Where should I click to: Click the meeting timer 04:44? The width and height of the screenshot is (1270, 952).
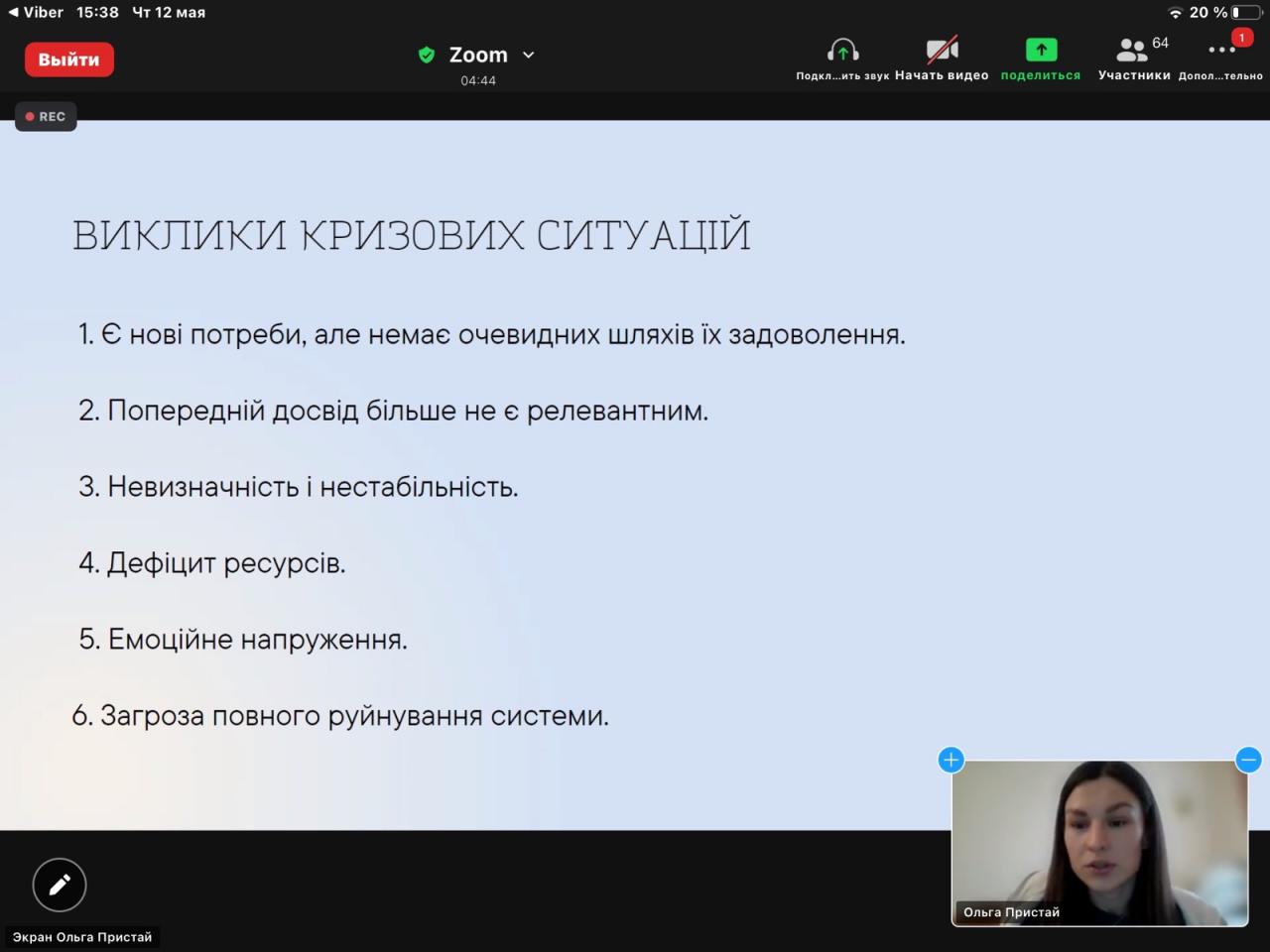pyautogui.click(x=477, y=80)
